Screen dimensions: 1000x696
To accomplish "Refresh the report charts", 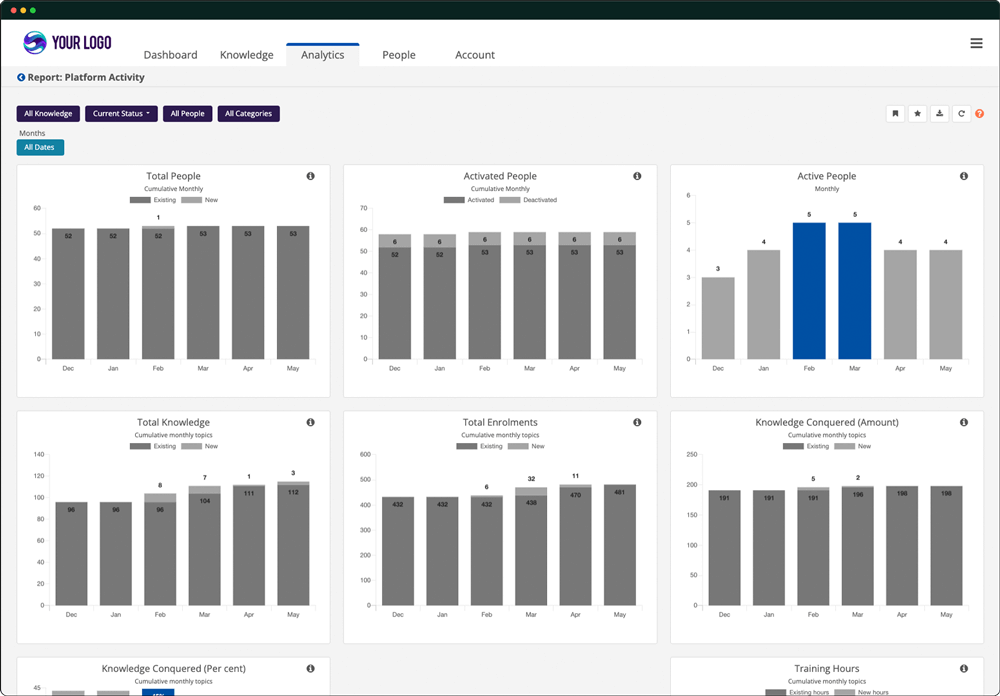I will pyautogui.click(x=961, y=113).
